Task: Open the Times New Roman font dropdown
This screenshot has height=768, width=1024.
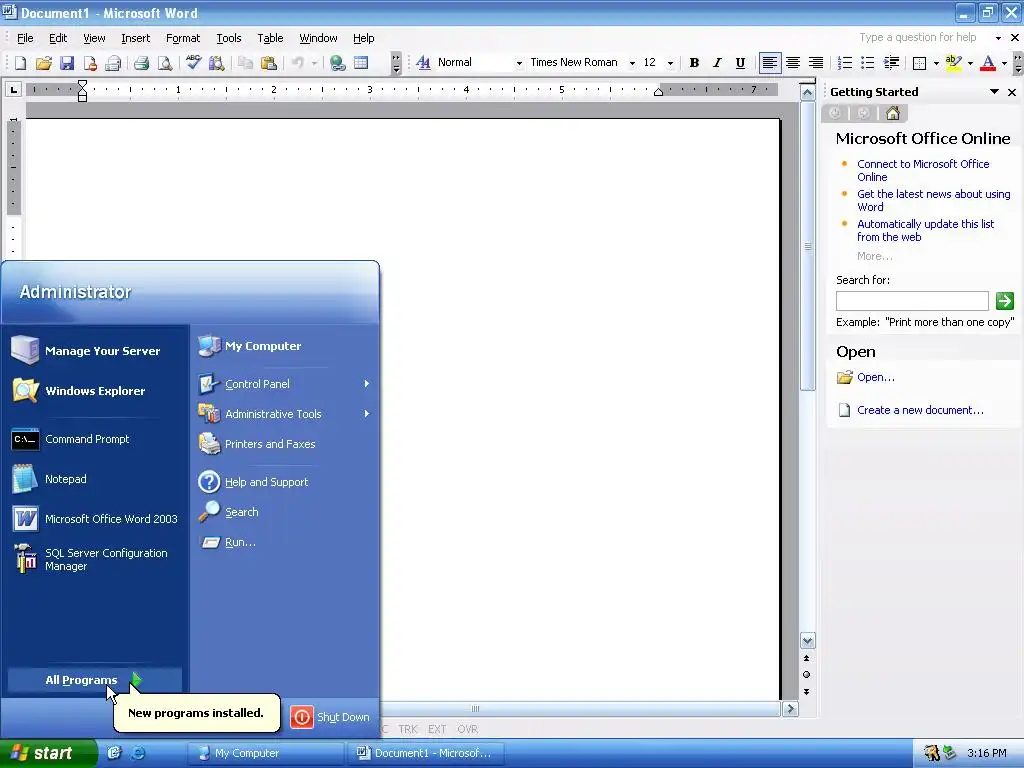Action: (632, 63)
